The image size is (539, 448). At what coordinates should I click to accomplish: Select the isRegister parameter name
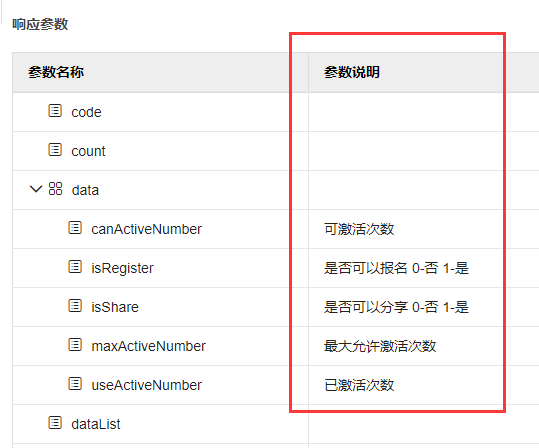(x=122, y=268)
